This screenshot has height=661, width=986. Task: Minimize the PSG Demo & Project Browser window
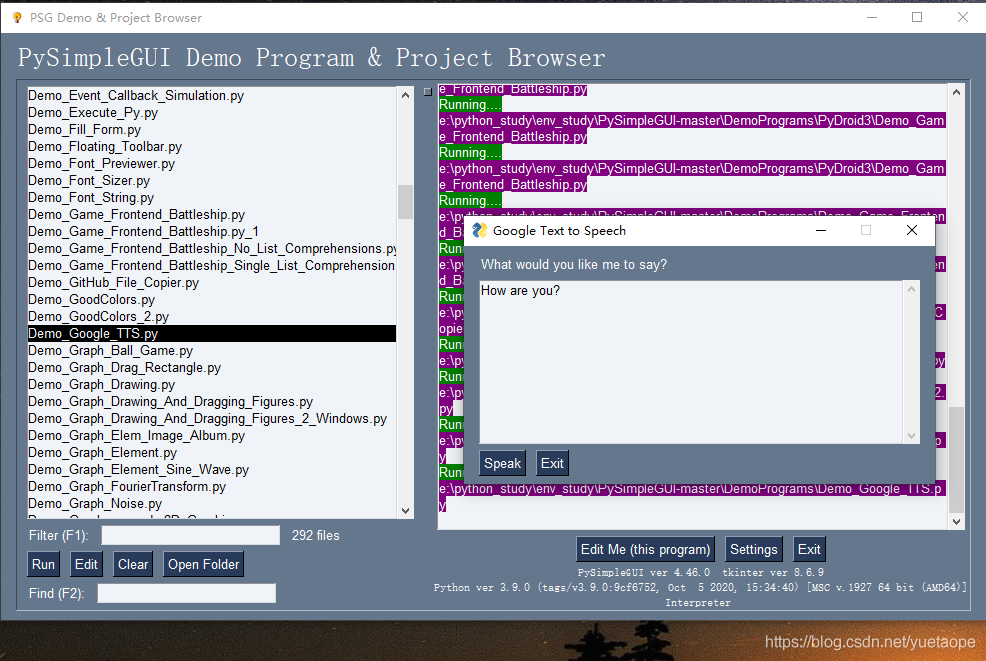(x=872, y=18)
